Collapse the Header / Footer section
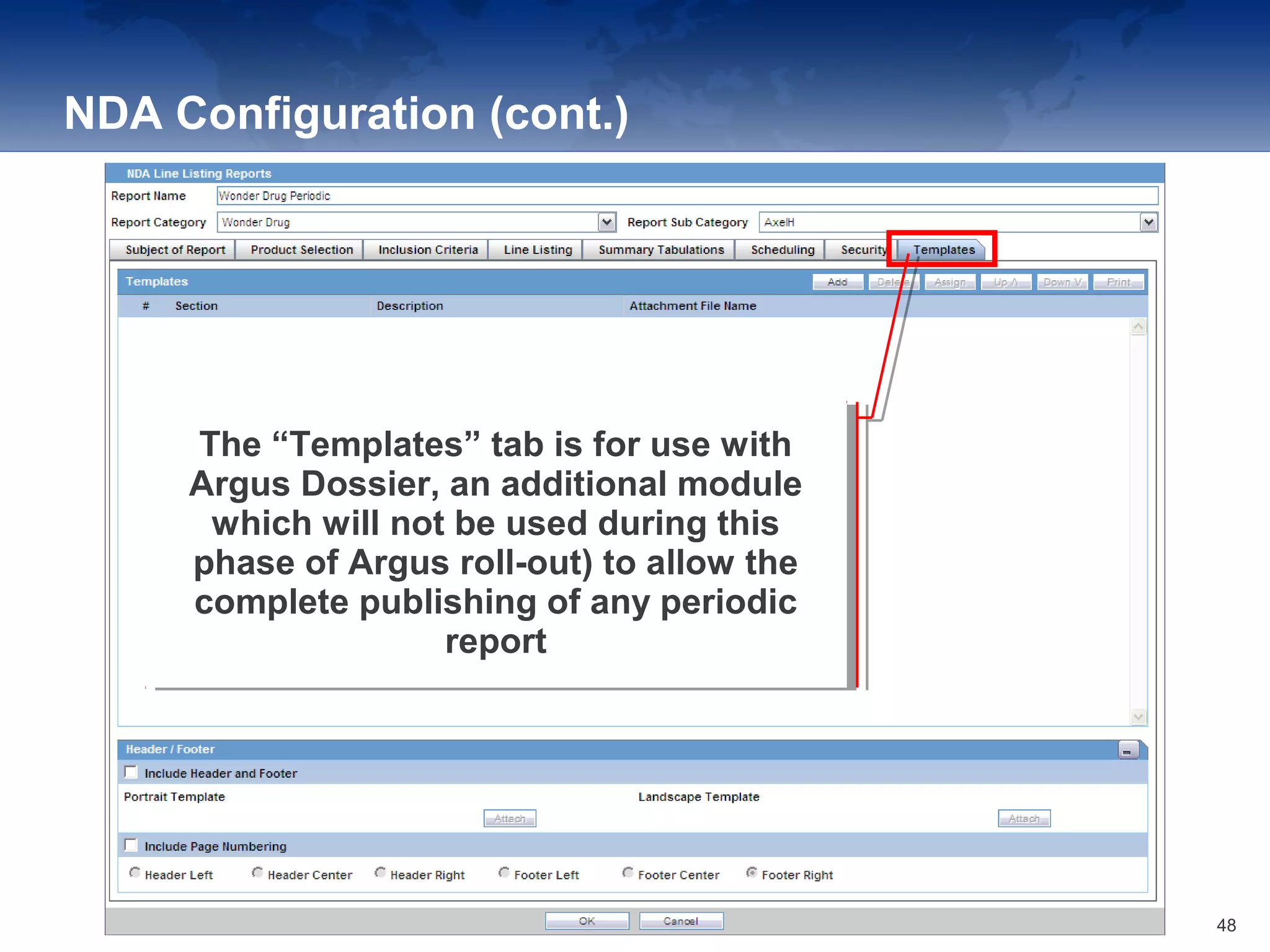This screenshot has width=1270, height=952. (1128, 751)
